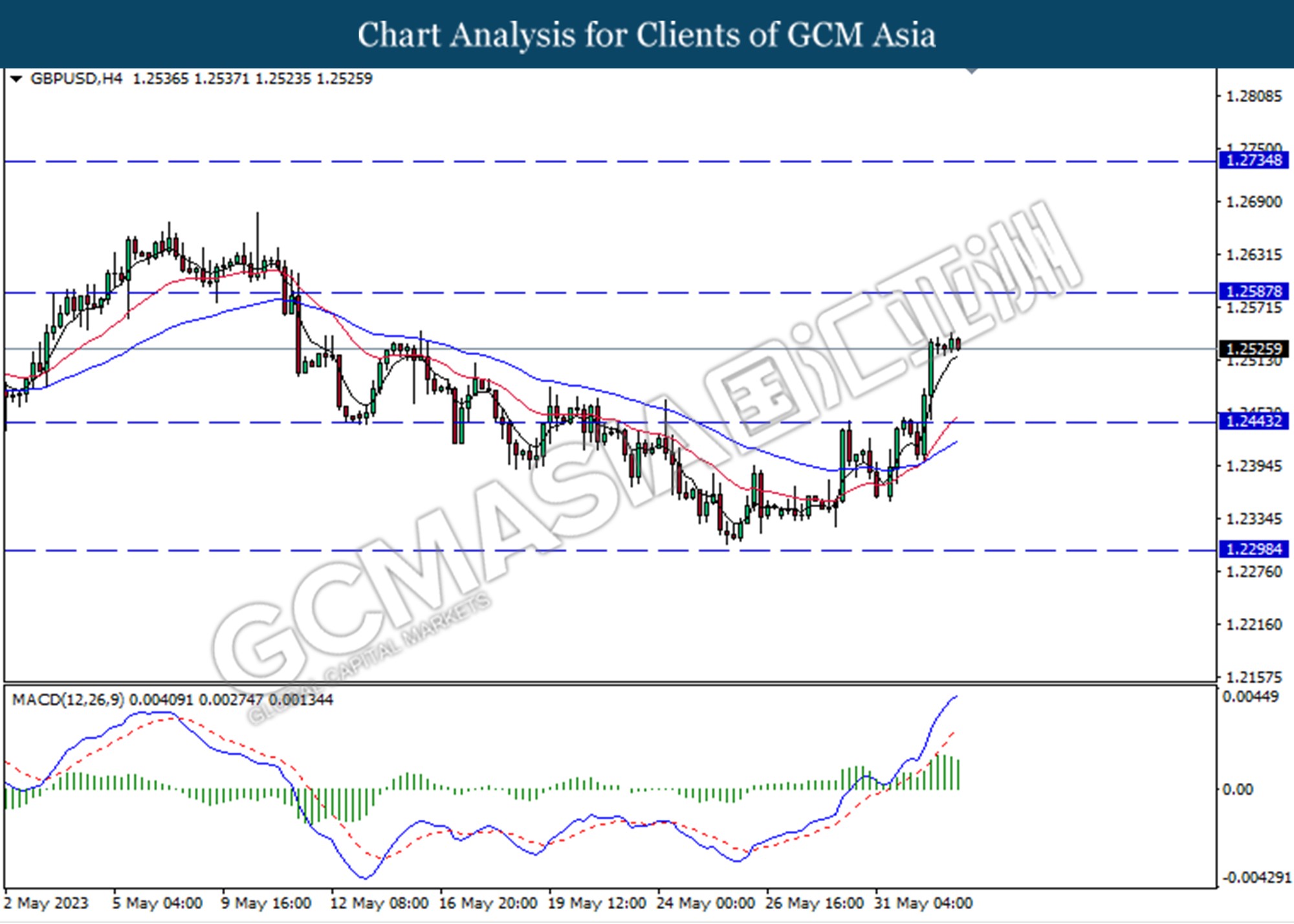The image size is (1294, 924).
Task: Select the GBPUSD,H4 symbol label
Action: (76, 79)
